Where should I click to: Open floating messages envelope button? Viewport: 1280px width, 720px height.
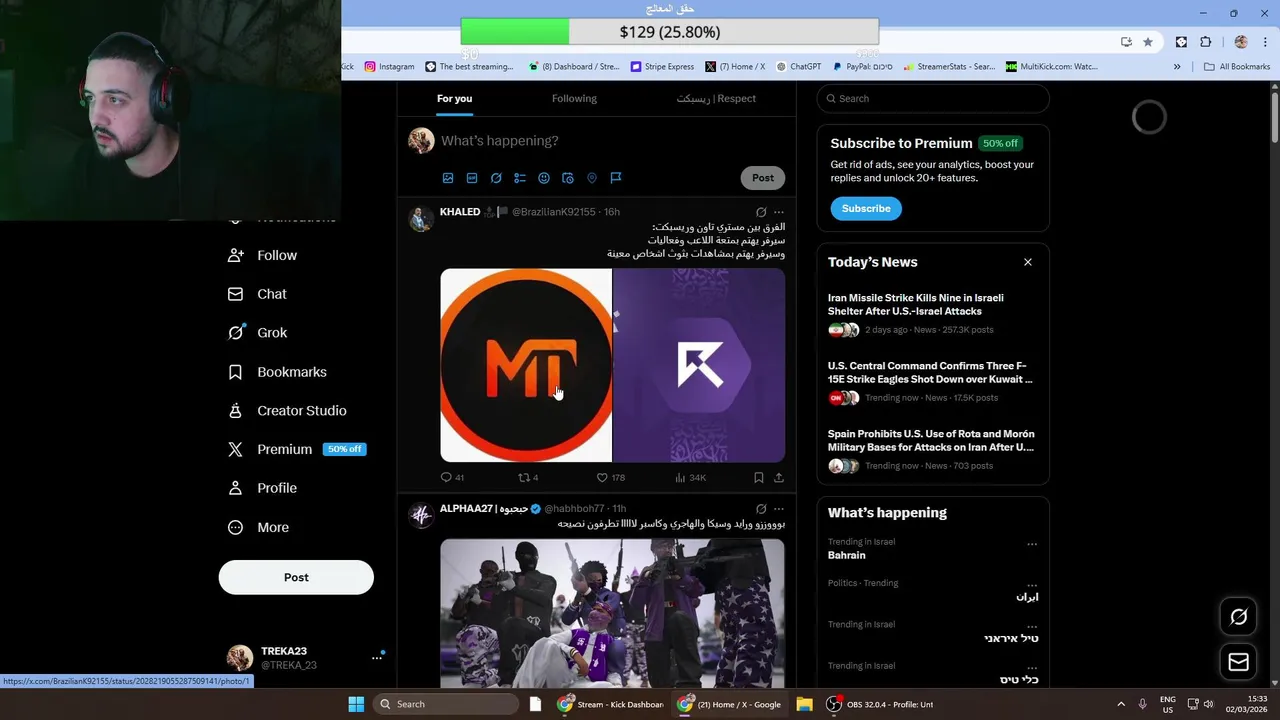1238,662
